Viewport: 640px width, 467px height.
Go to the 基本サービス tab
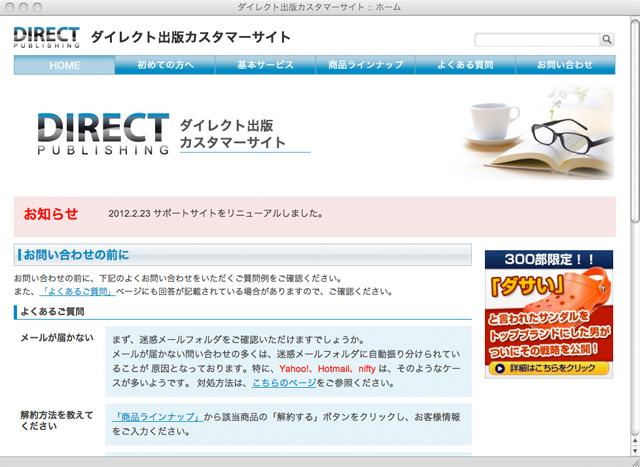265,65
